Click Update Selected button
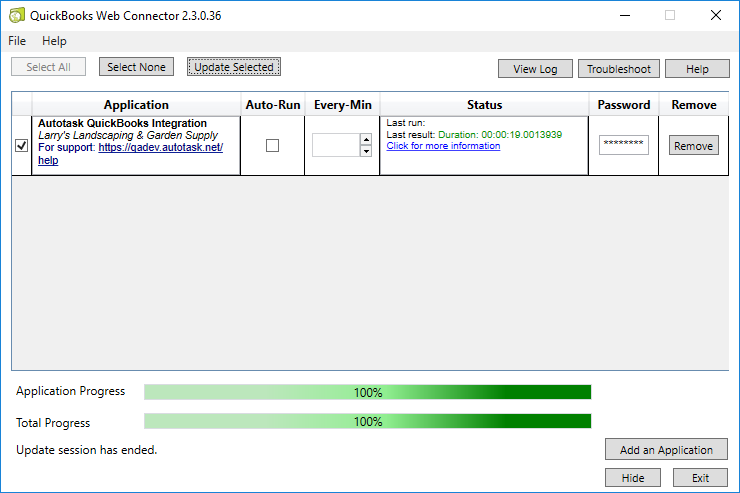This screenshot has height=493, width=740. (234, 67)
